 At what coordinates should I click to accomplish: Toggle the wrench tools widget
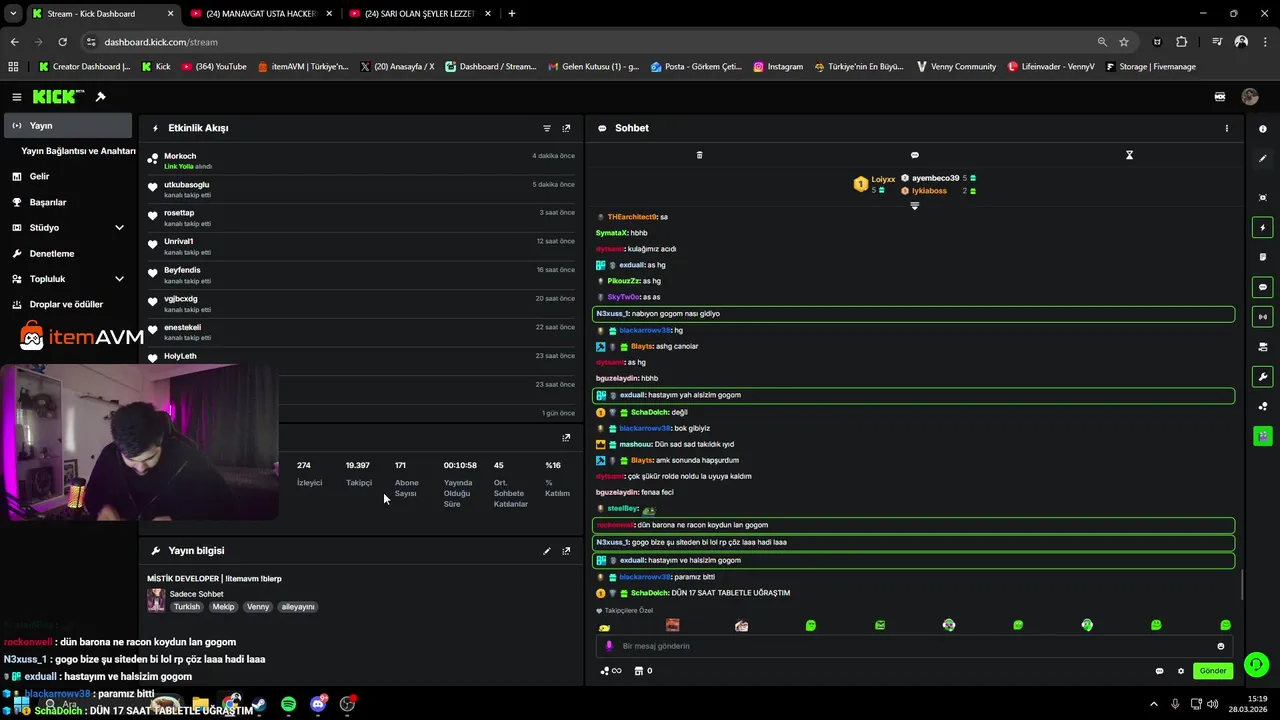pyautogui.click(x=1263, y=377)
